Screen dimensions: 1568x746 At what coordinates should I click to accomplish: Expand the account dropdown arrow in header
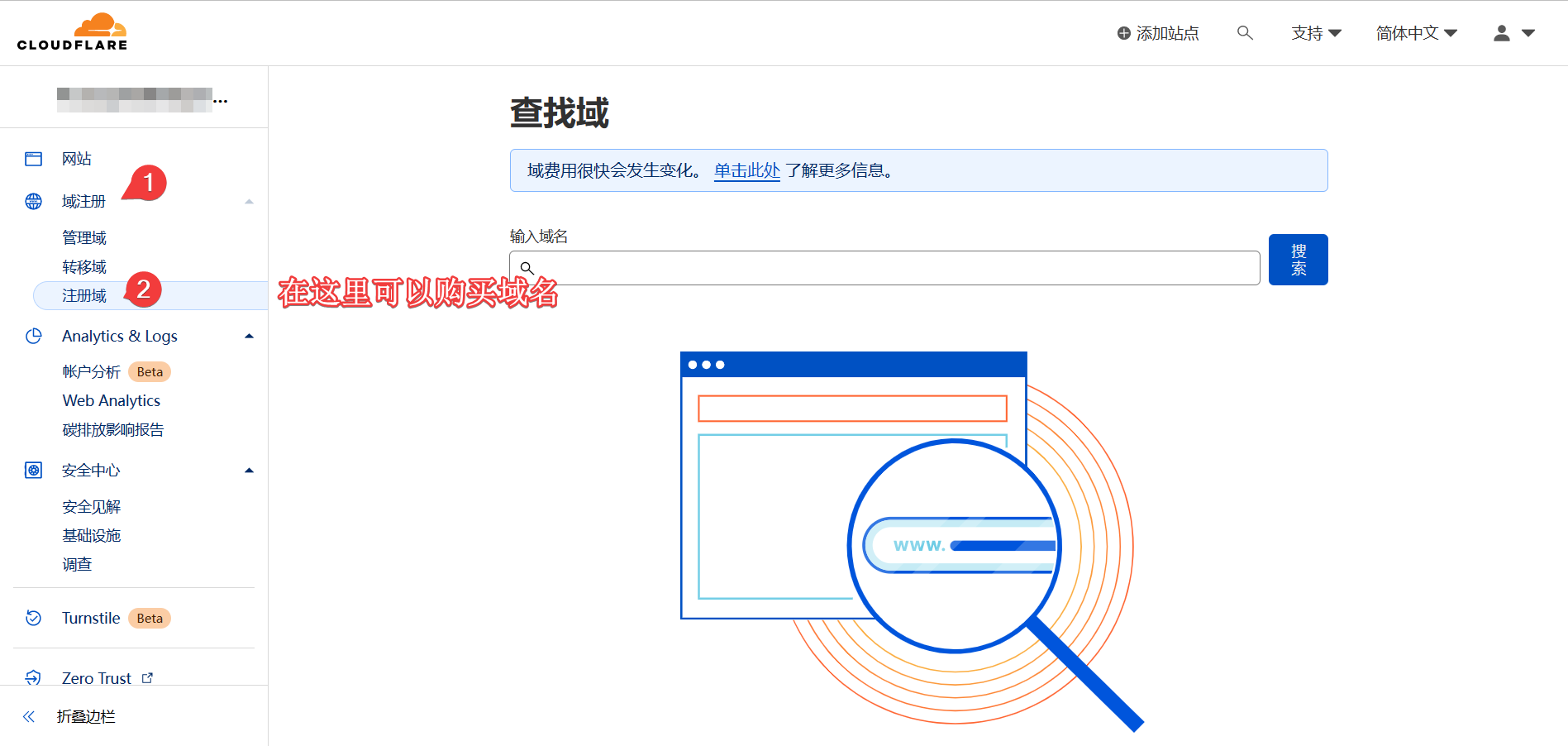1528,33
